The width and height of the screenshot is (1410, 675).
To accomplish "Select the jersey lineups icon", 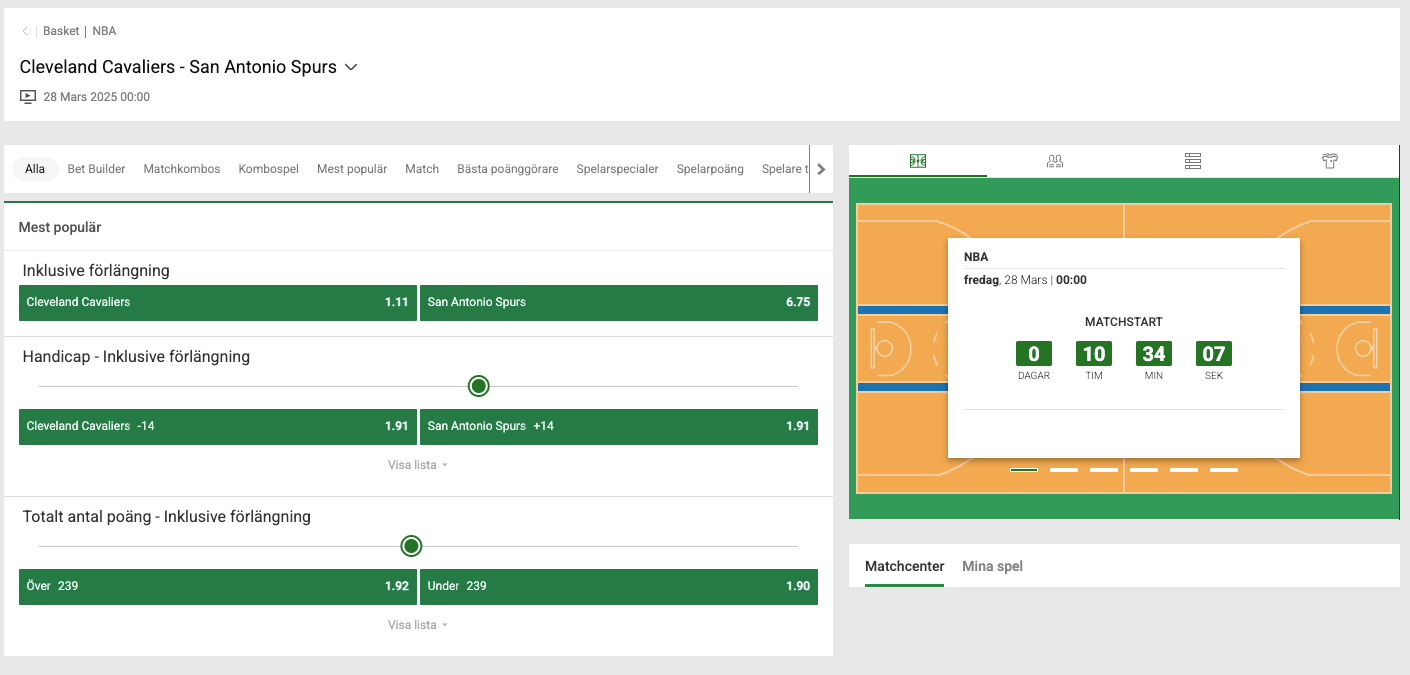I will [1329, 160].
